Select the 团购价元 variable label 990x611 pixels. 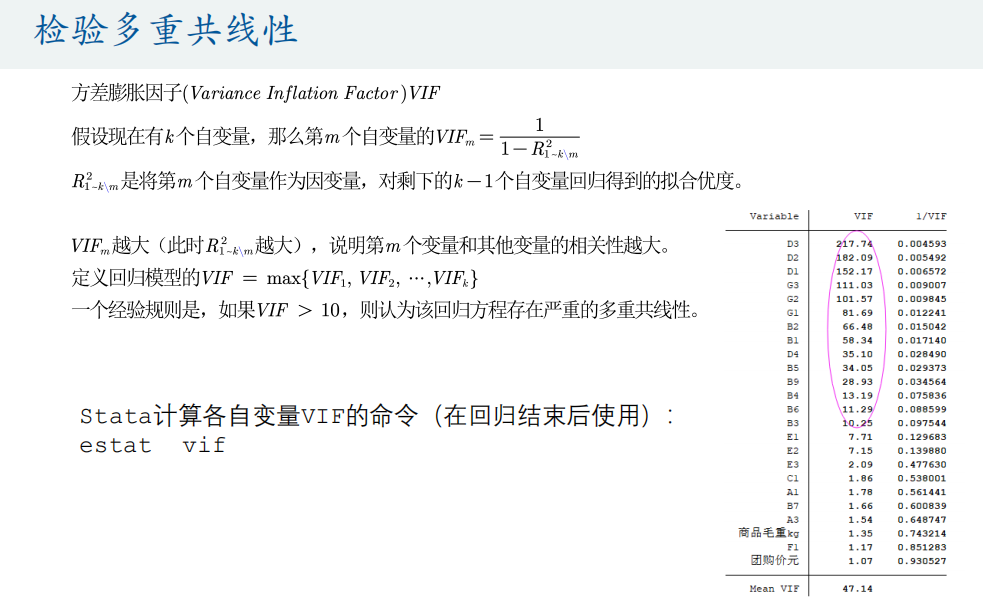[775, 561]
